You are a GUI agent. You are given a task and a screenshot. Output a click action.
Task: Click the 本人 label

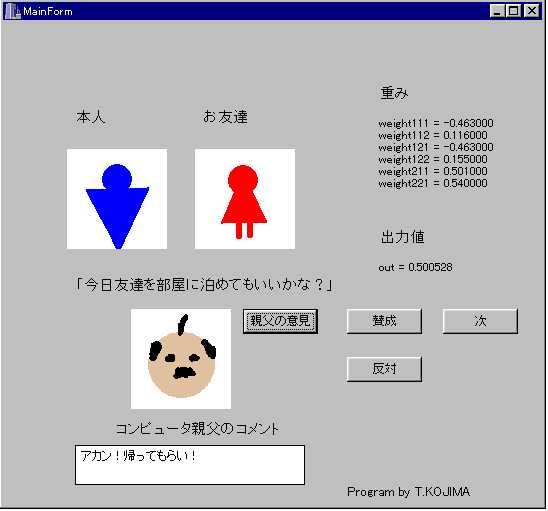[x=91, y=117]
